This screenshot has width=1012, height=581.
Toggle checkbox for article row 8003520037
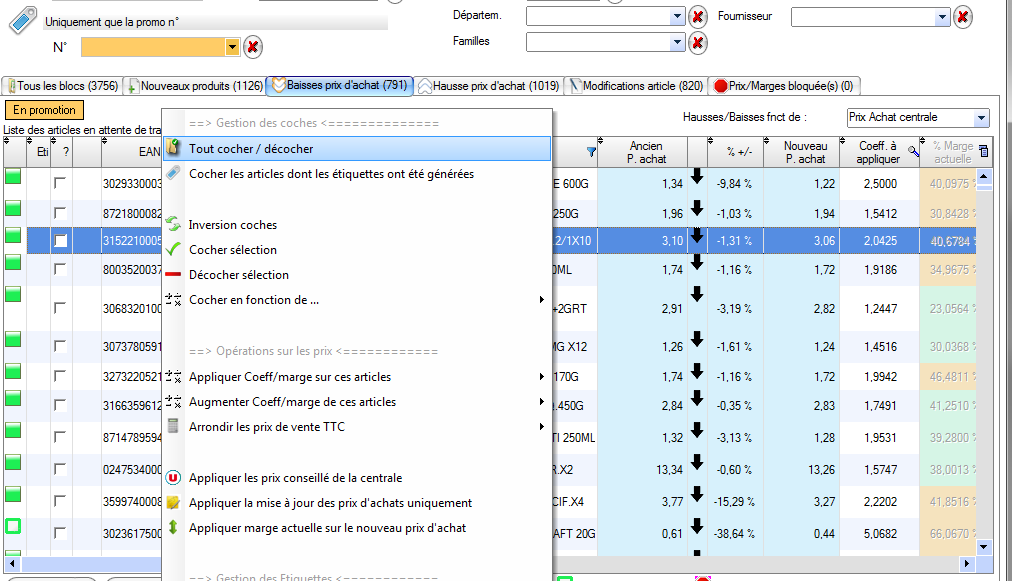61,270
